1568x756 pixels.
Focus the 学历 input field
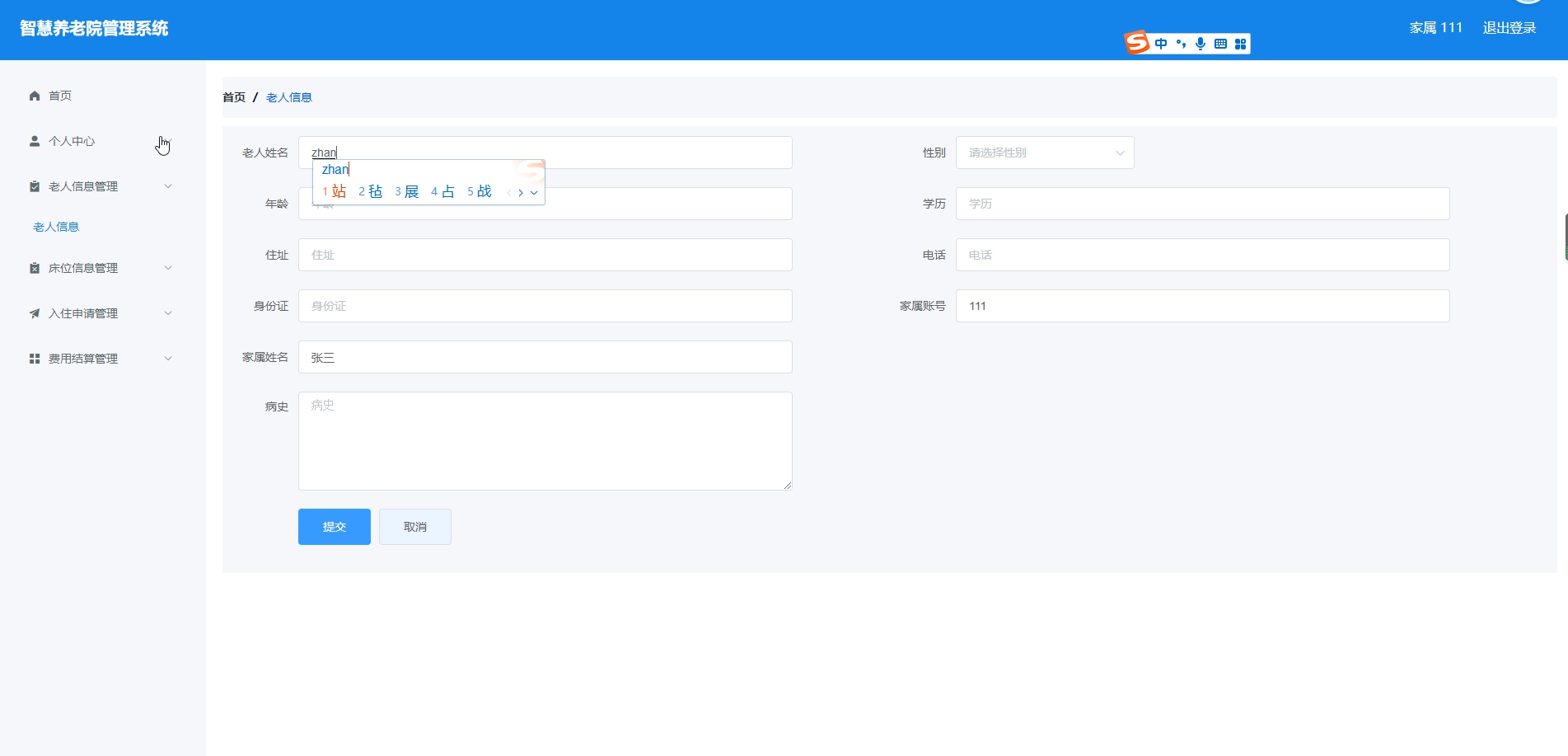pyautogui.click(x=1203, y=204)
